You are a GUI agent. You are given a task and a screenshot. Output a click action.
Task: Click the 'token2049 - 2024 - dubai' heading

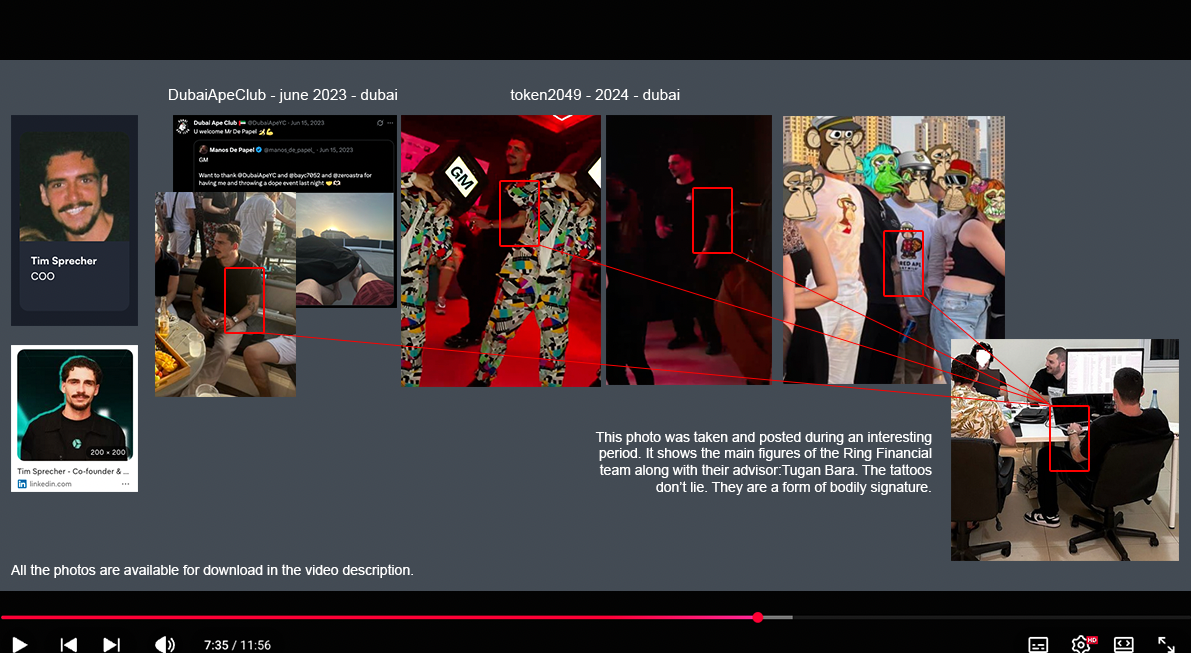[x=595, y=95]
